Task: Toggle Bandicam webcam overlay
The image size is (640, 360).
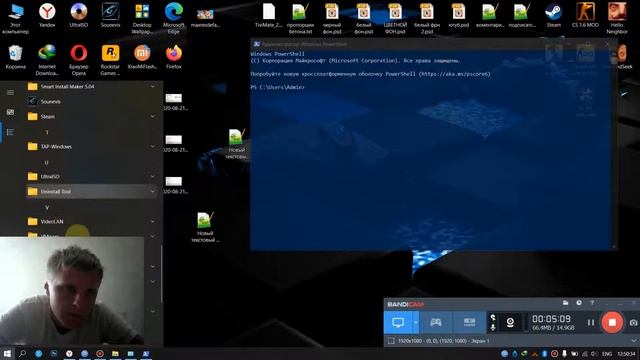Action: click(510, 322)
